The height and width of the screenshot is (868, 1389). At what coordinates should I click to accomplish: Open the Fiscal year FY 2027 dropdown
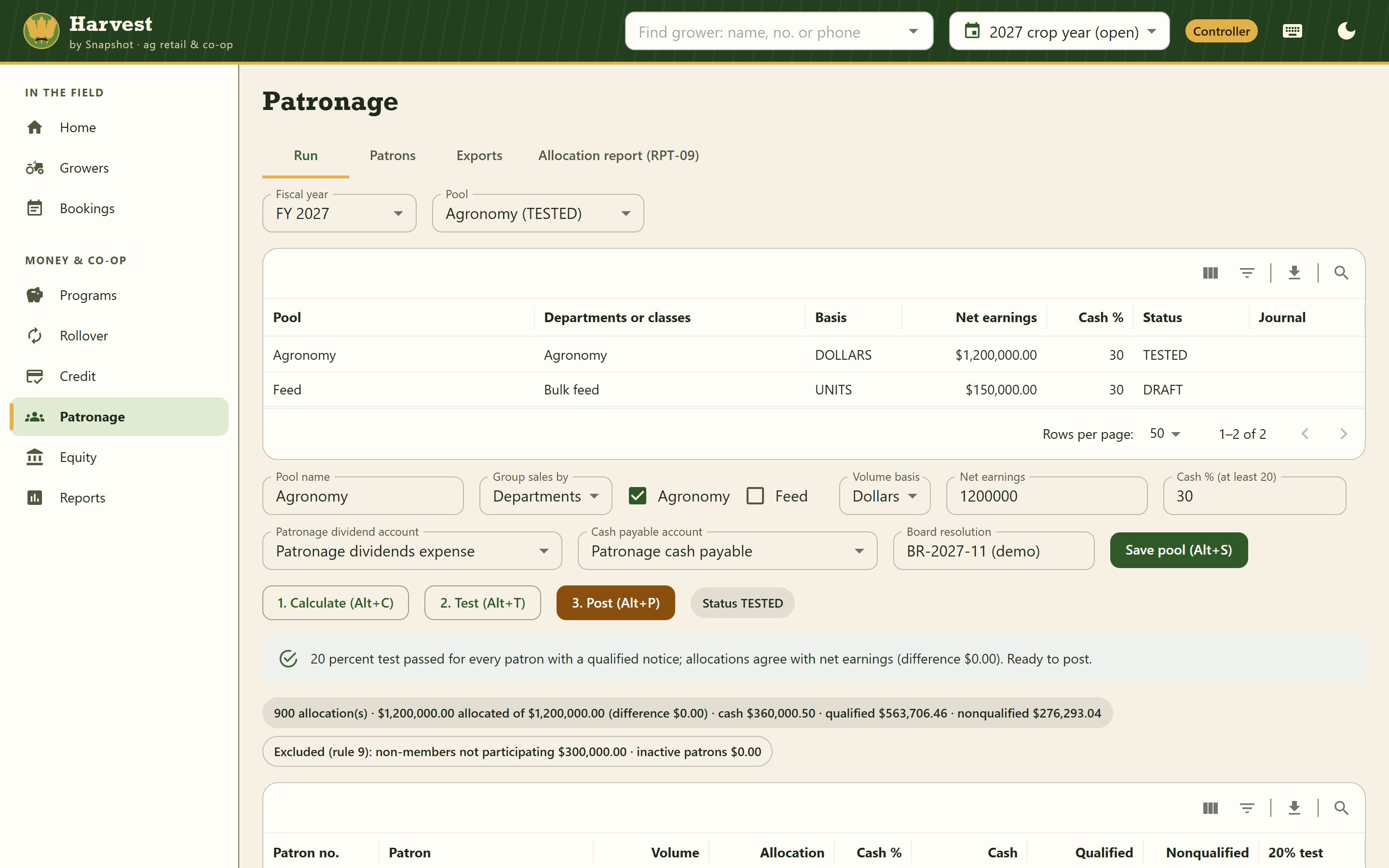[339, 214]
